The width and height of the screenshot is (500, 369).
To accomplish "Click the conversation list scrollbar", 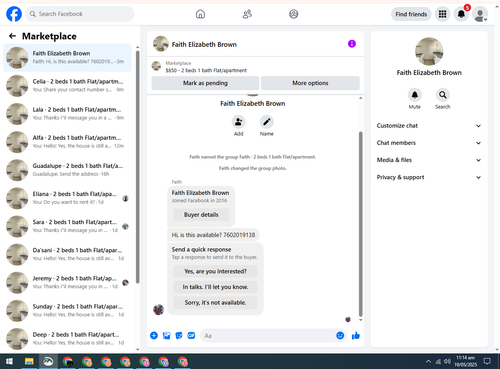I will (138, 167).
